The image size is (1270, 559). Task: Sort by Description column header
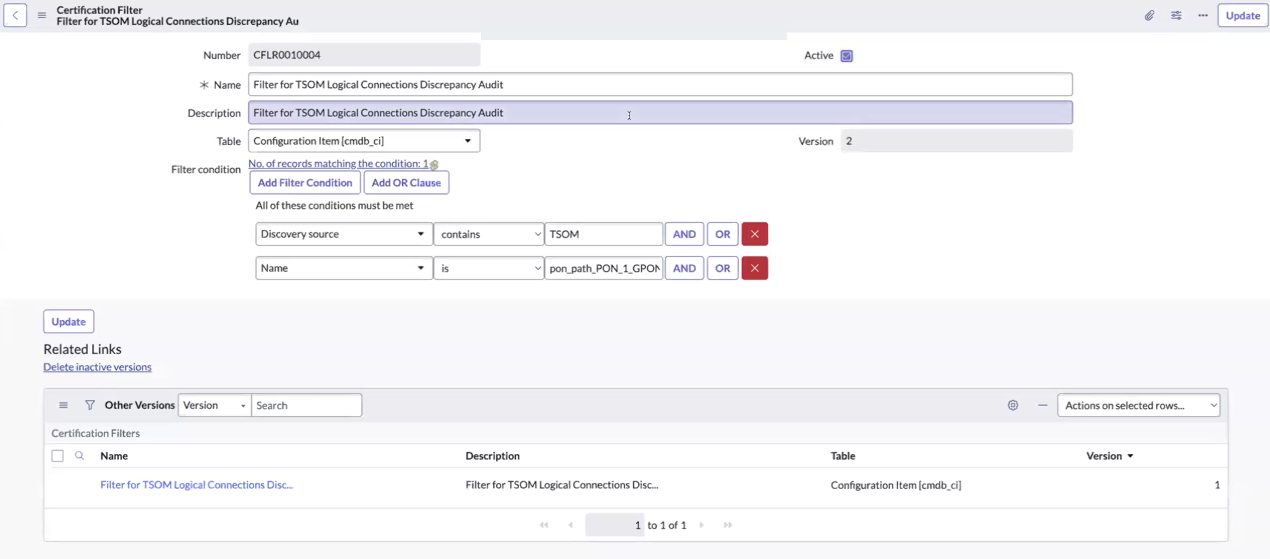click(493, 456)
